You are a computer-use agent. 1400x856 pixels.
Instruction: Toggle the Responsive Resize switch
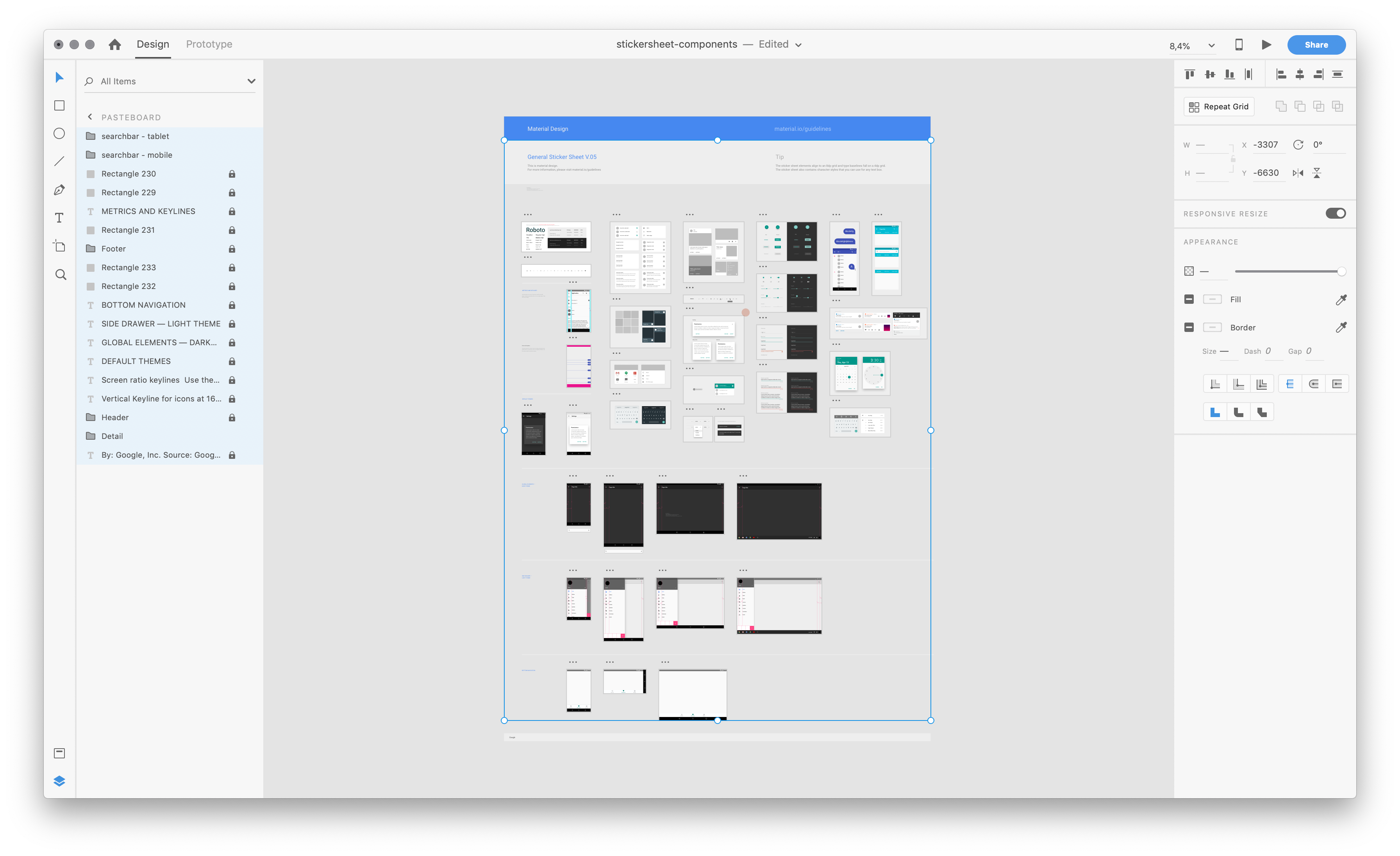[x=1336, y=213]
